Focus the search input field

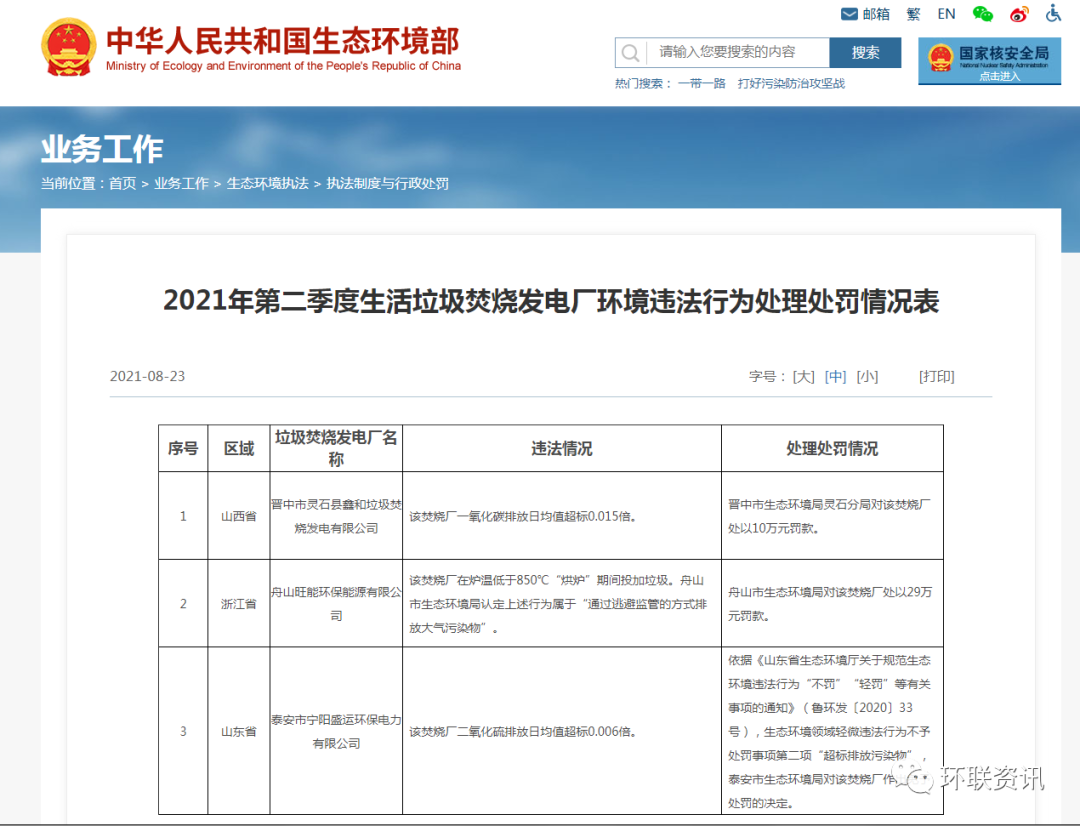tap(738, 53)
